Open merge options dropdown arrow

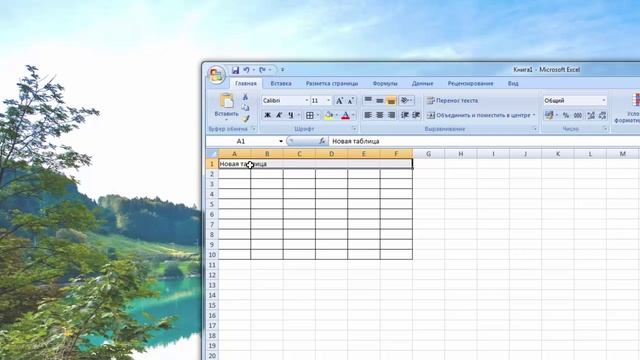click(534, 116)
